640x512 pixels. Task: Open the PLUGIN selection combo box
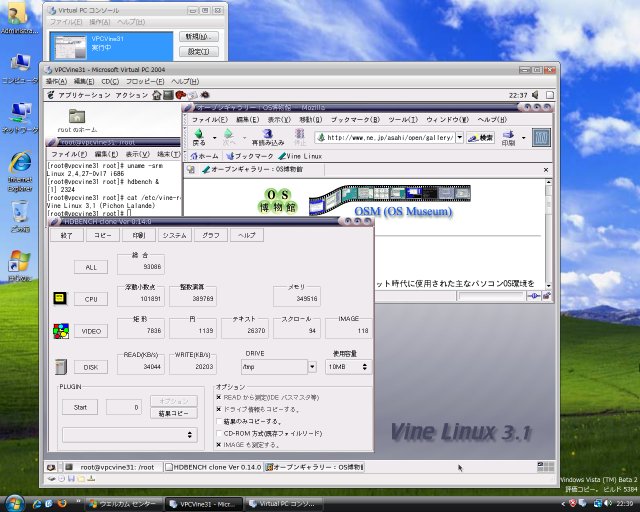(x=130, y=434)
